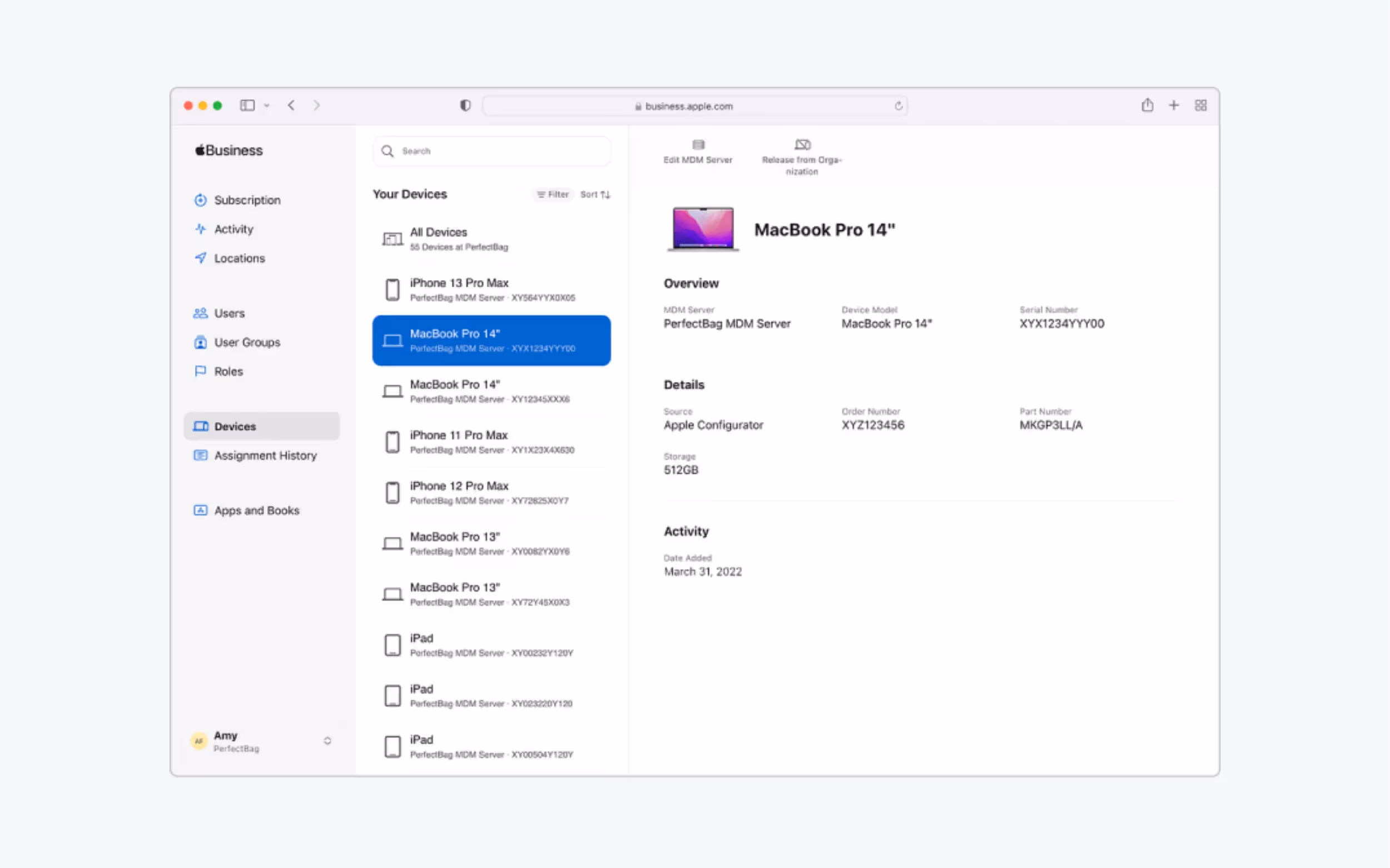1390x868 pixels.
Task: Click the iPhone 13 Pro Max phone icon
Action: coord(393,290)
